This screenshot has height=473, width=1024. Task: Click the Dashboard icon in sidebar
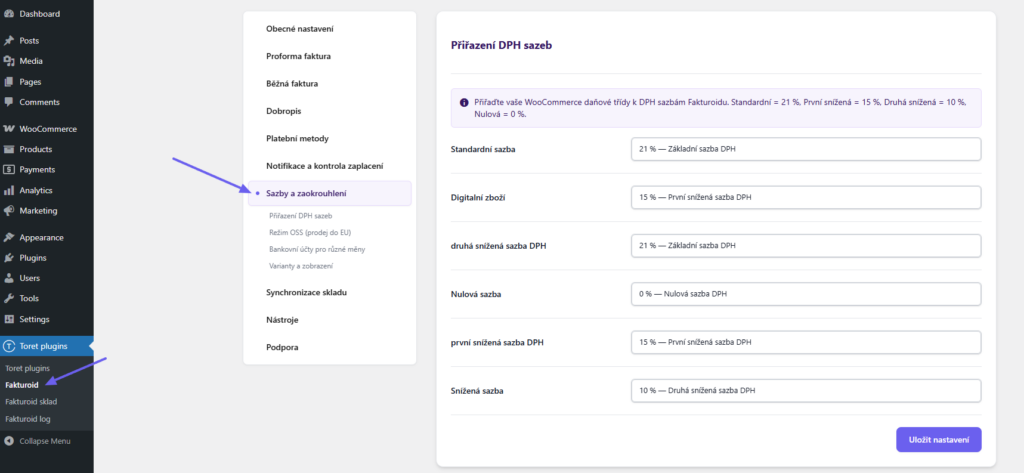9,13
